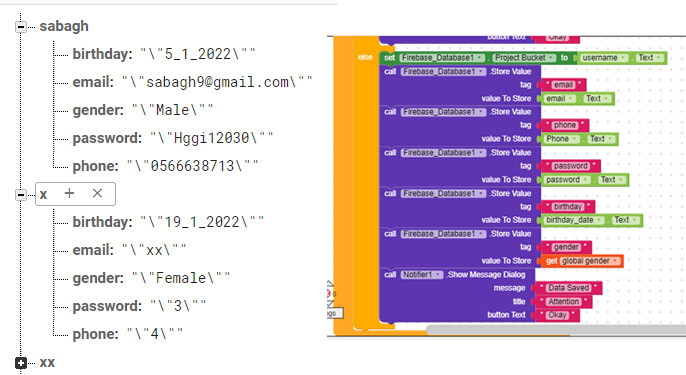Click the delete X icon on x node
The height and width of the screenshot is (375, 686).
pyautogui.click(x=97, y=193)
